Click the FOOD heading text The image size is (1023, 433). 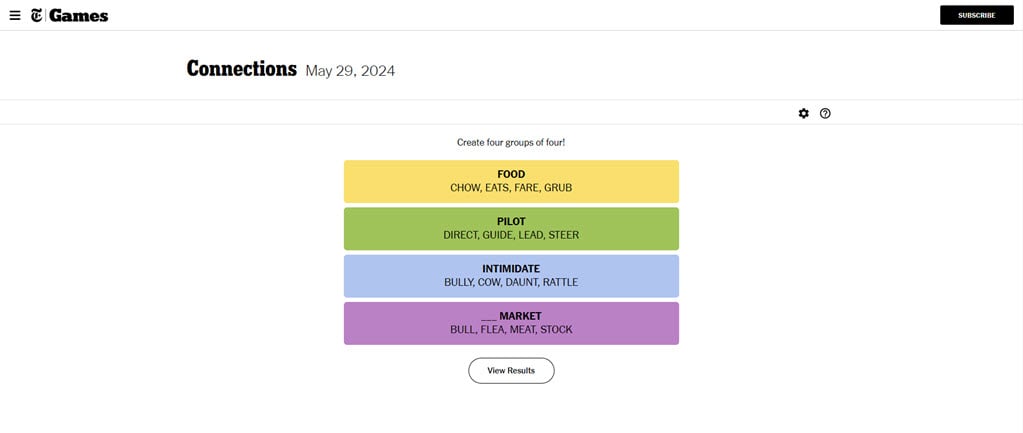point(511,174)
